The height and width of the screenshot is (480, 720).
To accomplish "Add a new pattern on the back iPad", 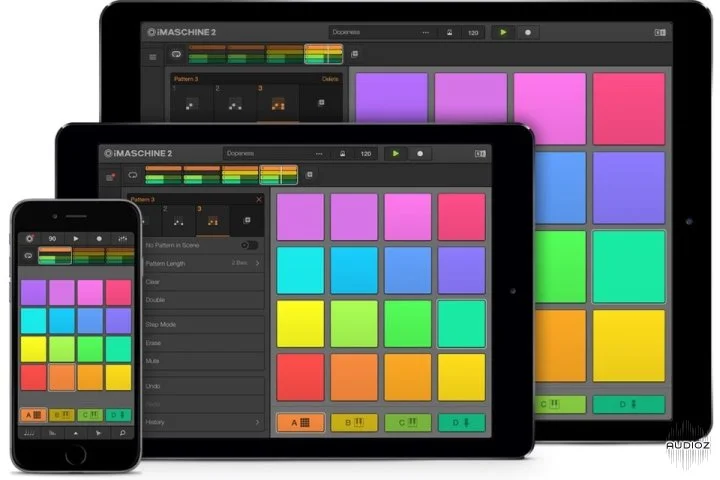I will [x=321, y=102].
